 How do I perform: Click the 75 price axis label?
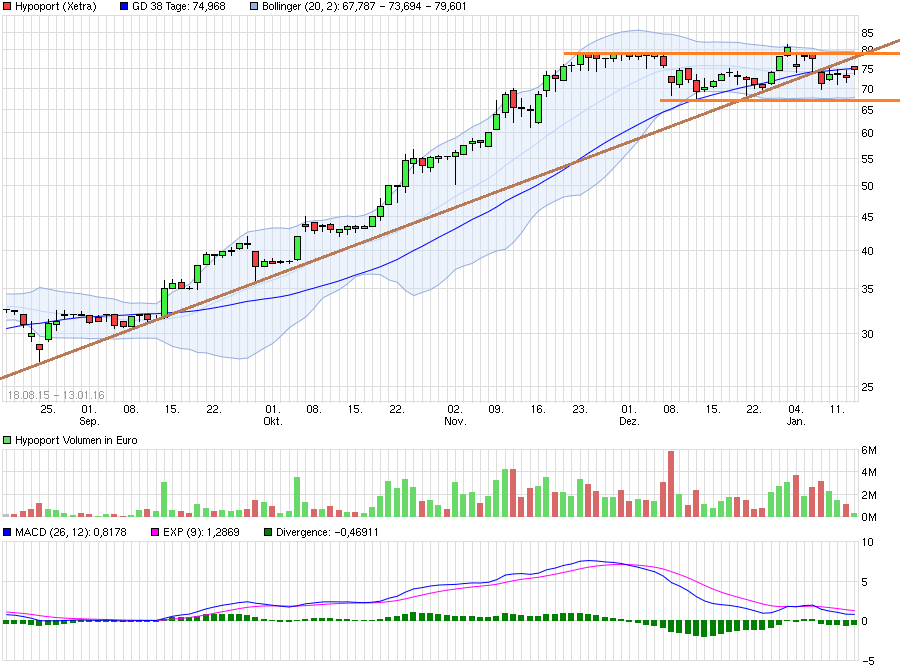click(867, 69)
